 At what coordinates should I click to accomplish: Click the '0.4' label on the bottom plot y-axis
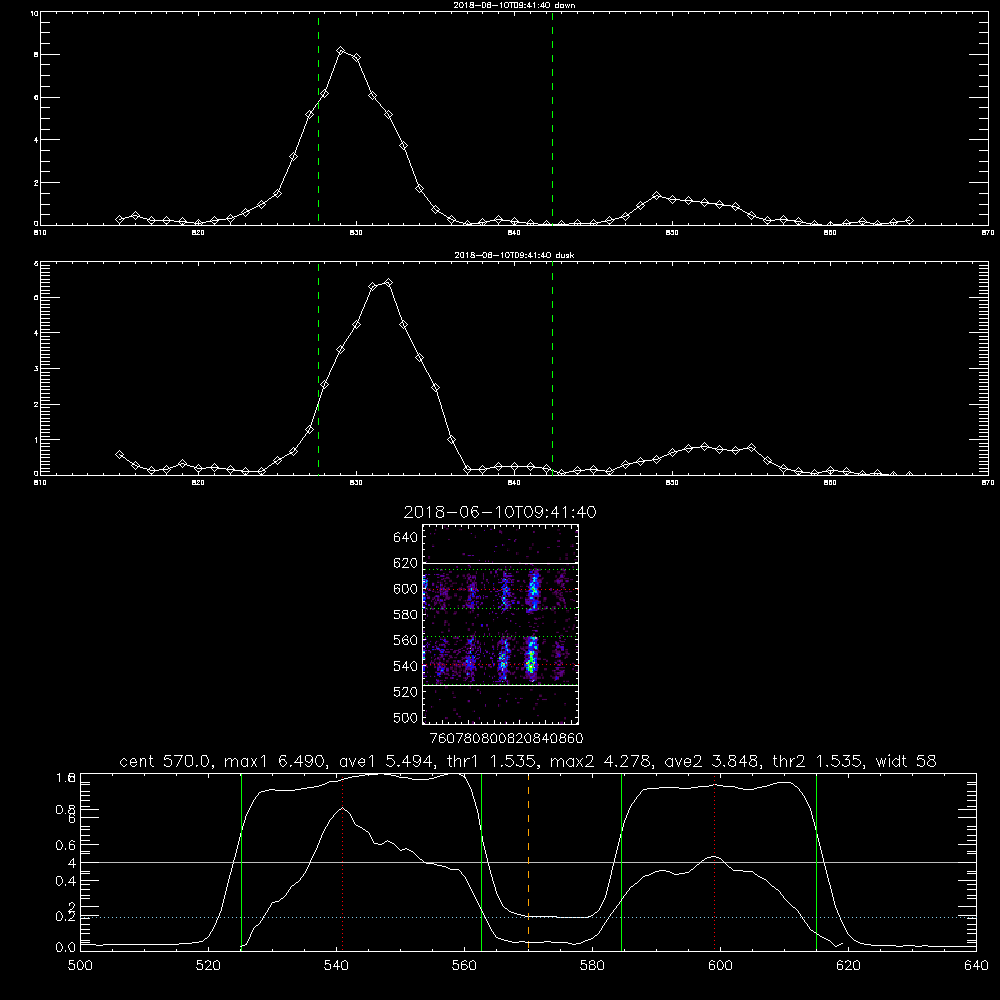point(65,881)
